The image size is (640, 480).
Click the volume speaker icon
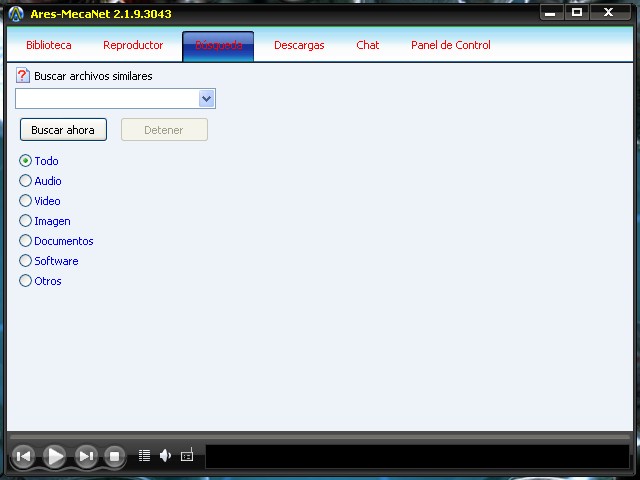coord(165,455)
